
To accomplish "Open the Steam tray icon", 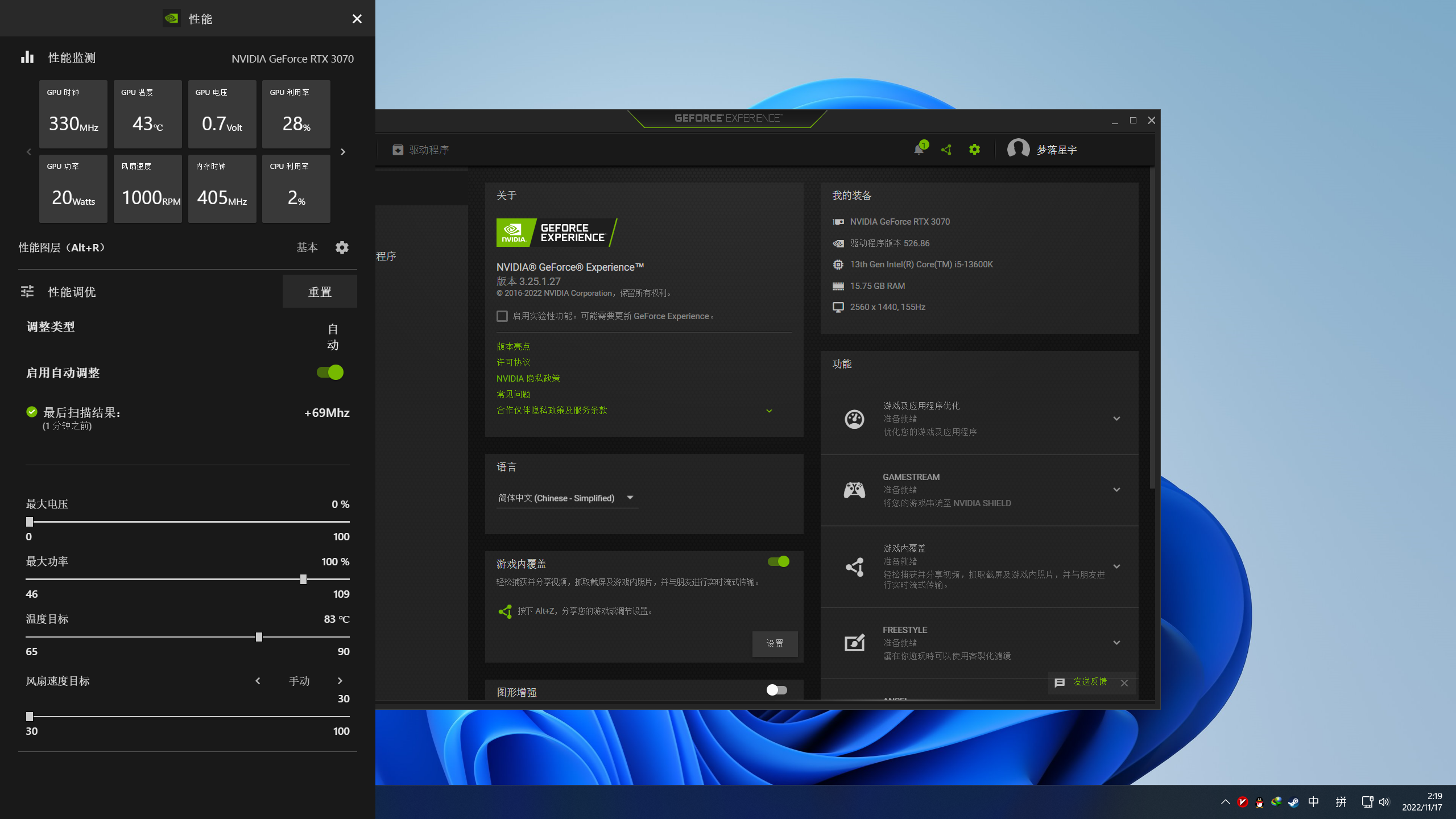I will (1293, 802).
